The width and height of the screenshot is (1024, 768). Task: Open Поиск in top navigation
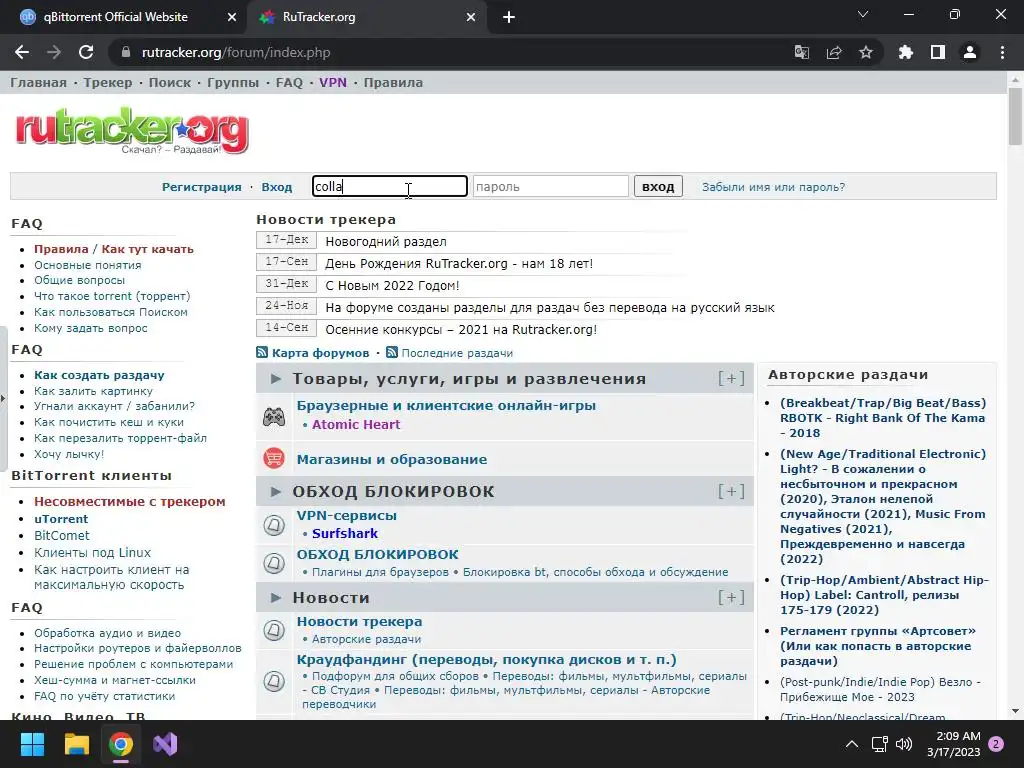pyautogui.click(x=170, y=82)
